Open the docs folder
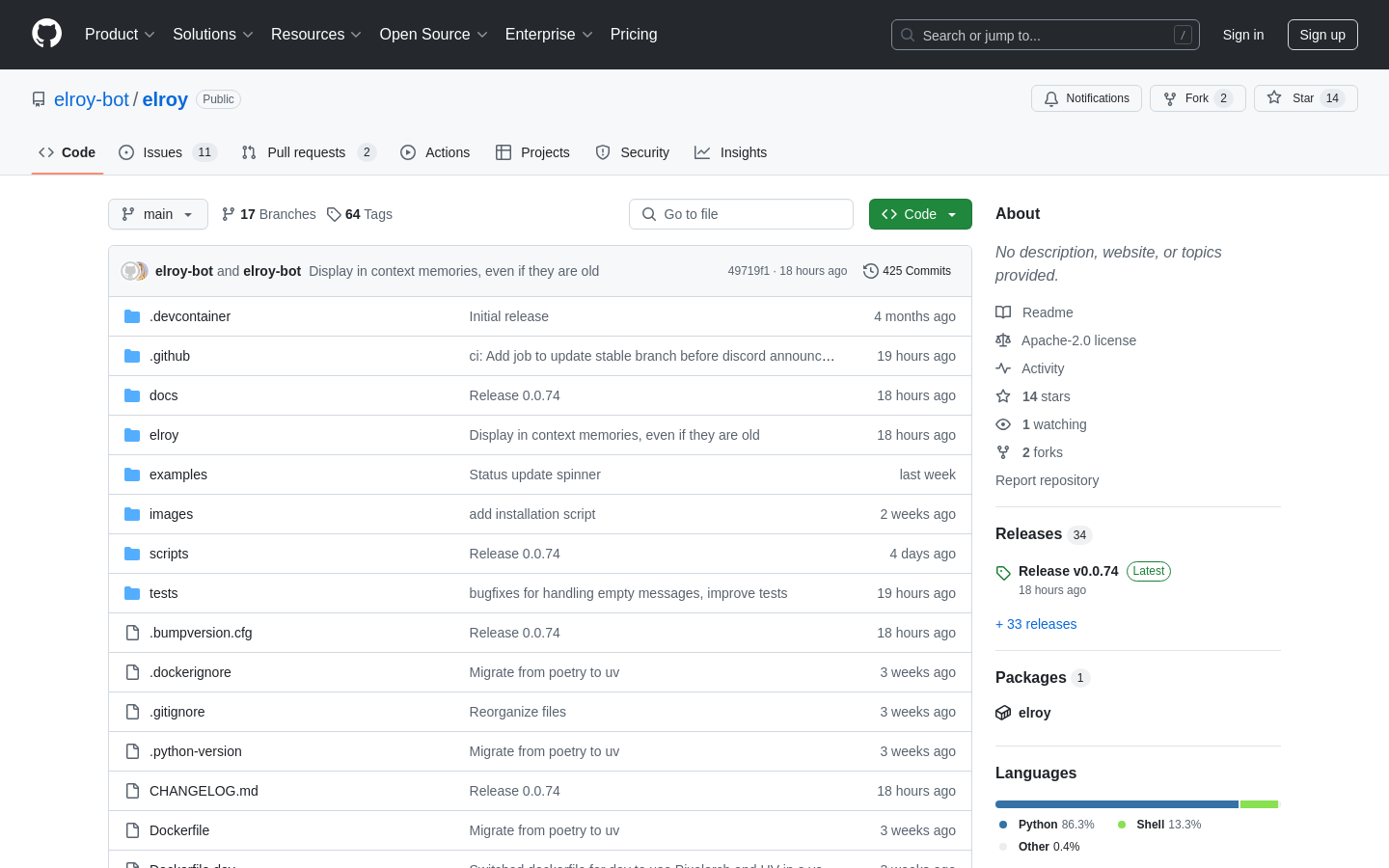This screenshot has height=868, width=1389. 163,395
